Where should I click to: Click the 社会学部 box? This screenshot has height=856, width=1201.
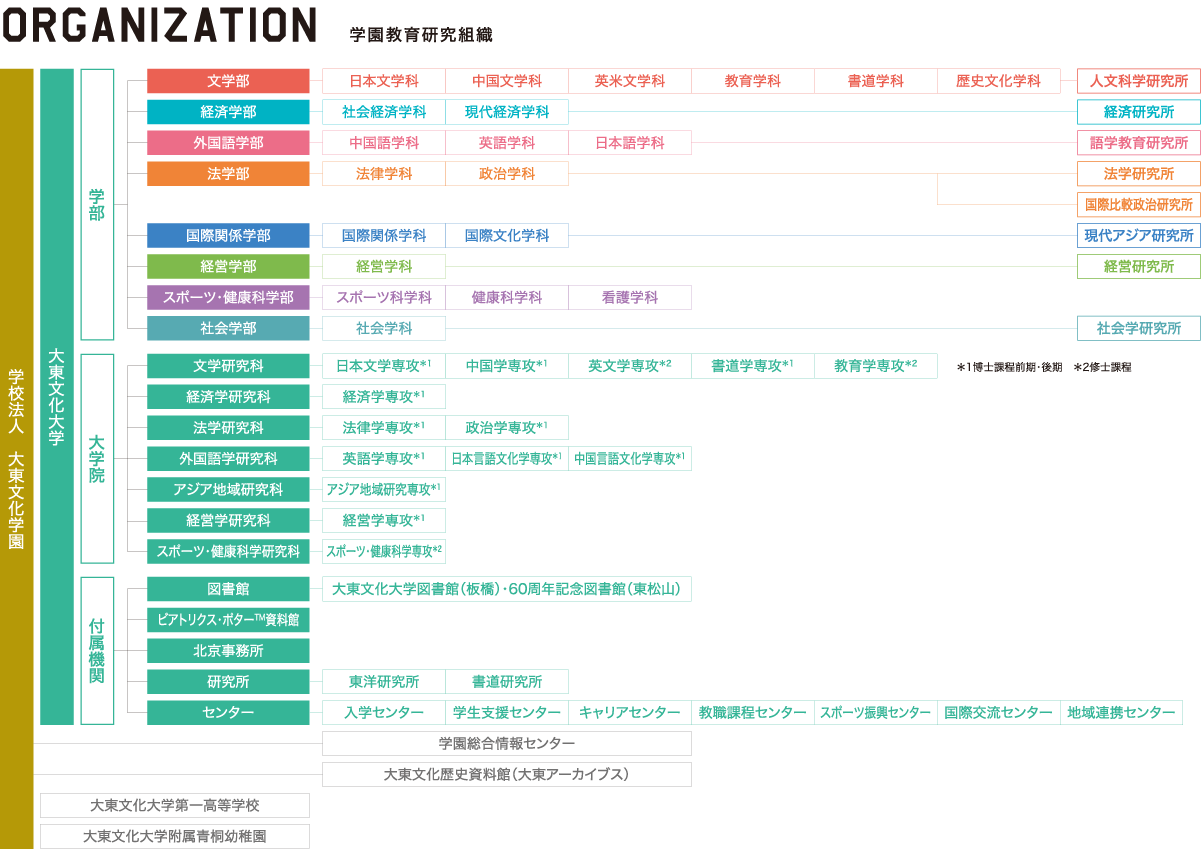tap(228, 329)
